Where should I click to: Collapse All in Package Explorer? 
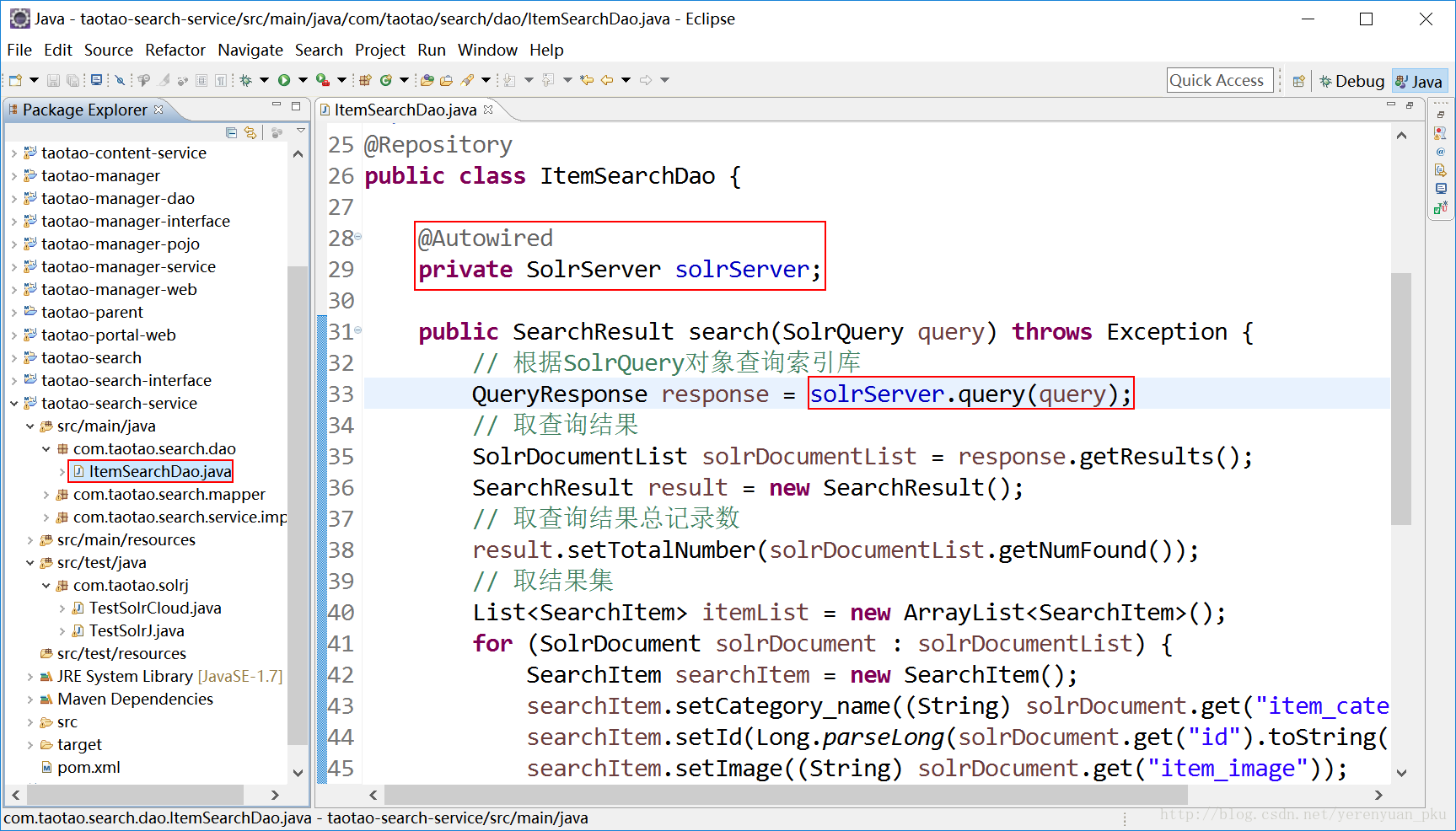(232, 132)
